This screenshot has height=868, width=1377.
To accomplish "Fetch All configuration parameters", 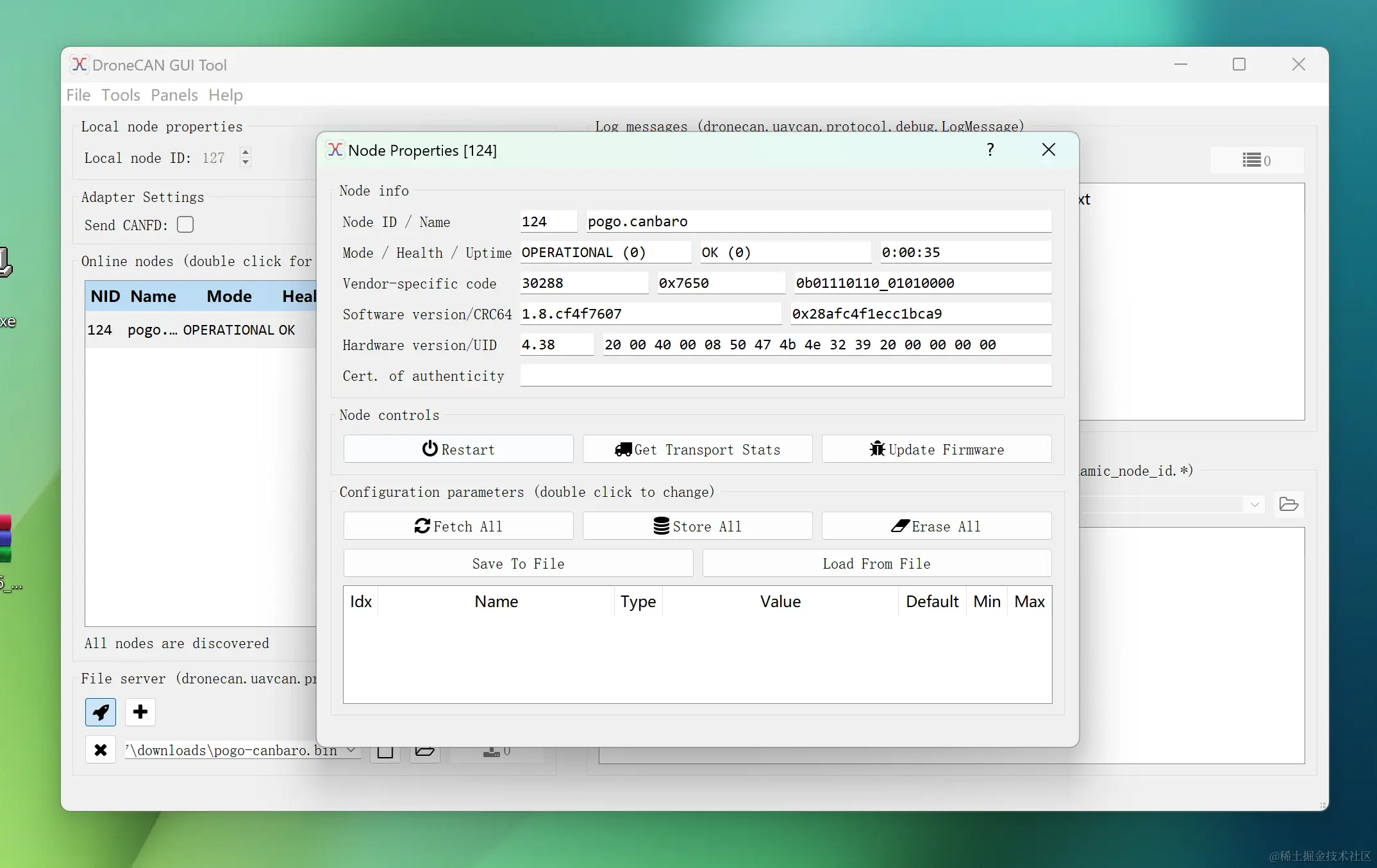I will (458, 526).
